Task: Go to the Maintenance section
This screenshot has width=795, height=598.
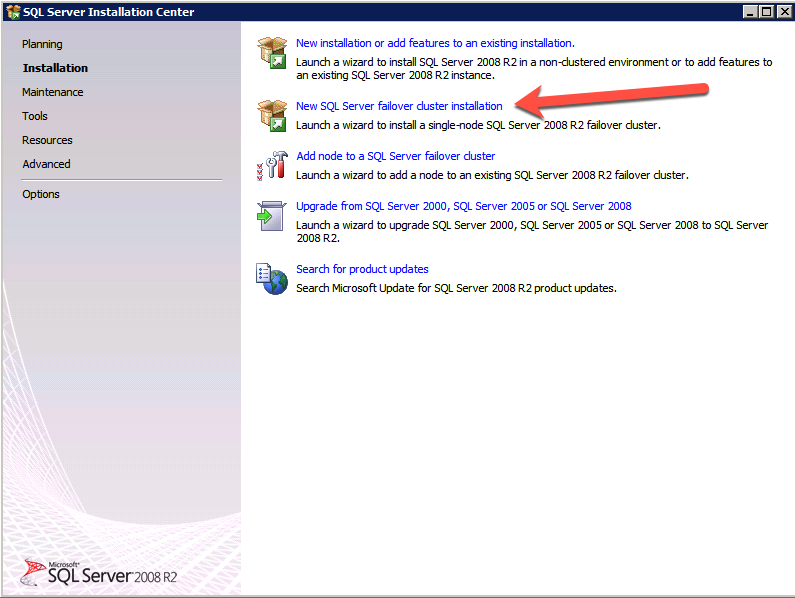Action: pos(53,92)
